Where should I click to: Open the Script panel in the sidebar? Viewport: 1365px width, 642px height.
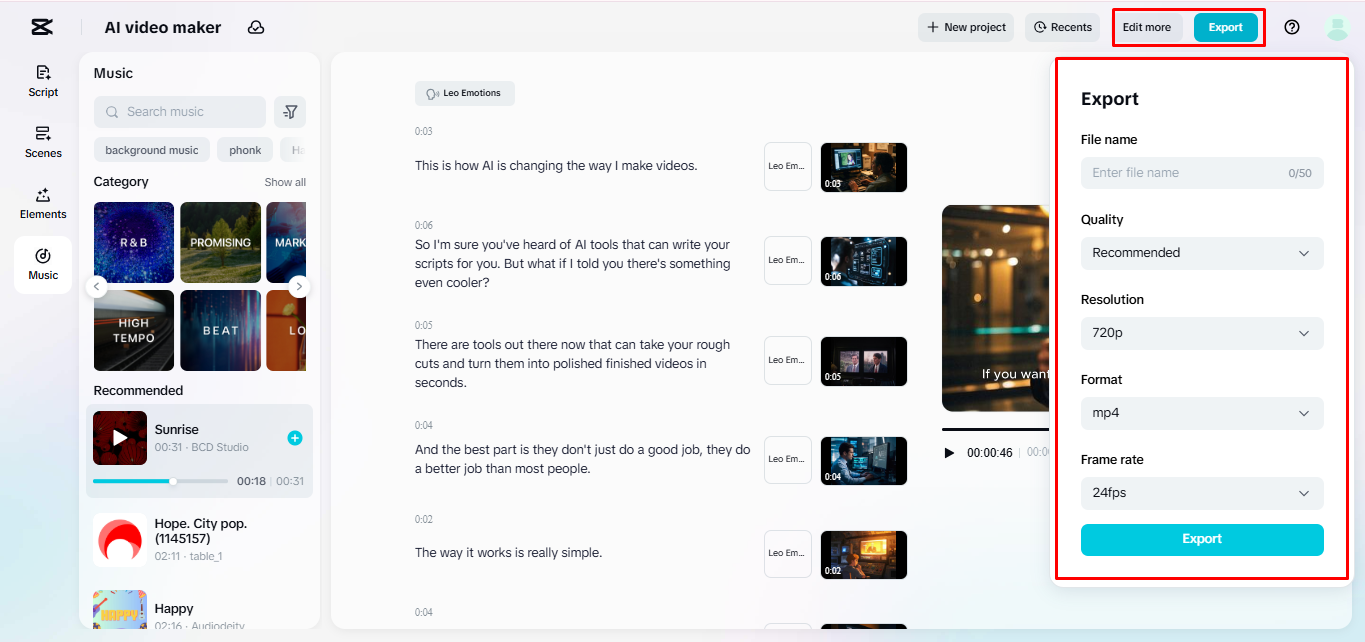point(42,81)
